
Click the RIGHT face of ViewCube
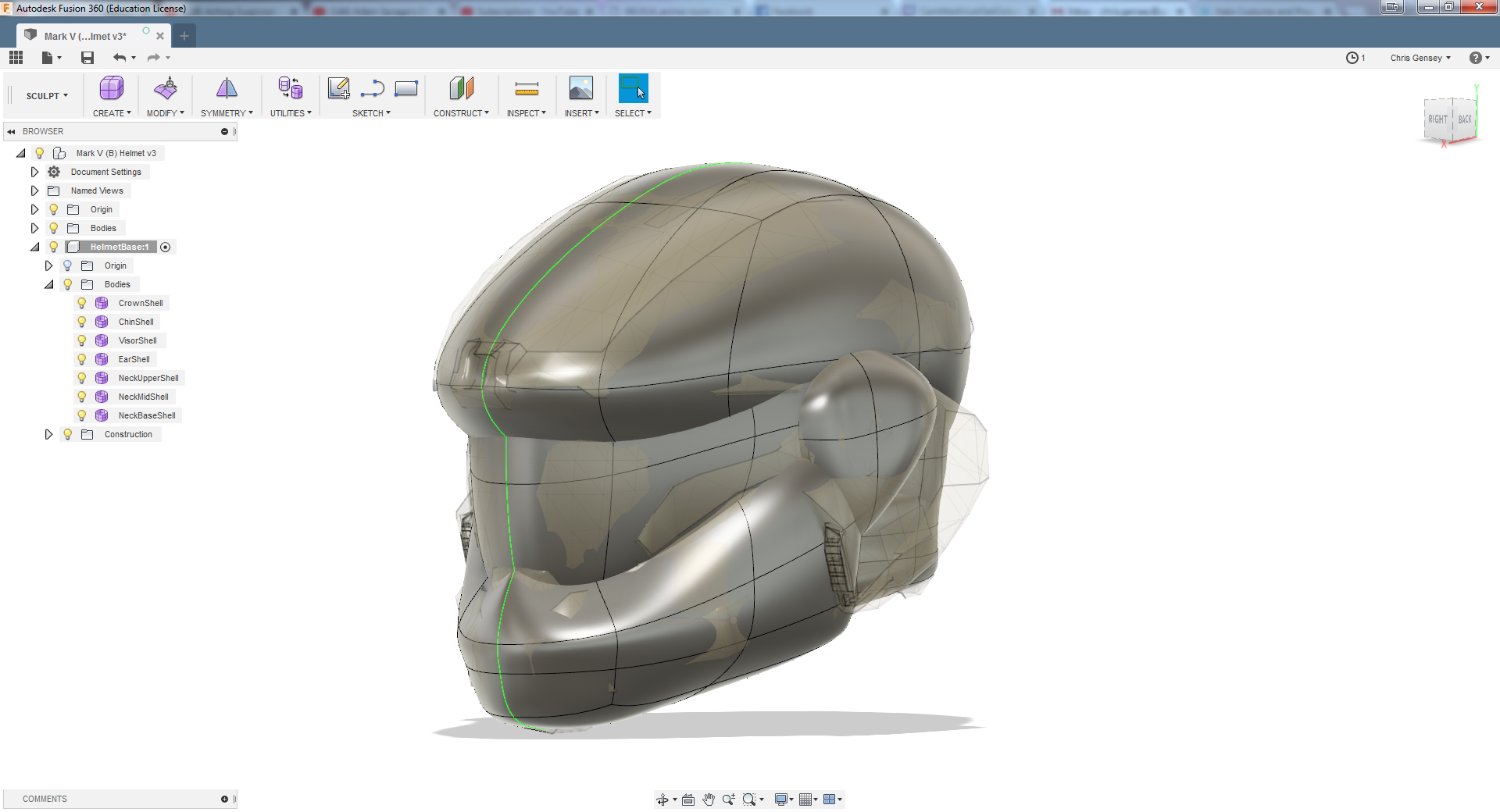(x=1437, y=119)
